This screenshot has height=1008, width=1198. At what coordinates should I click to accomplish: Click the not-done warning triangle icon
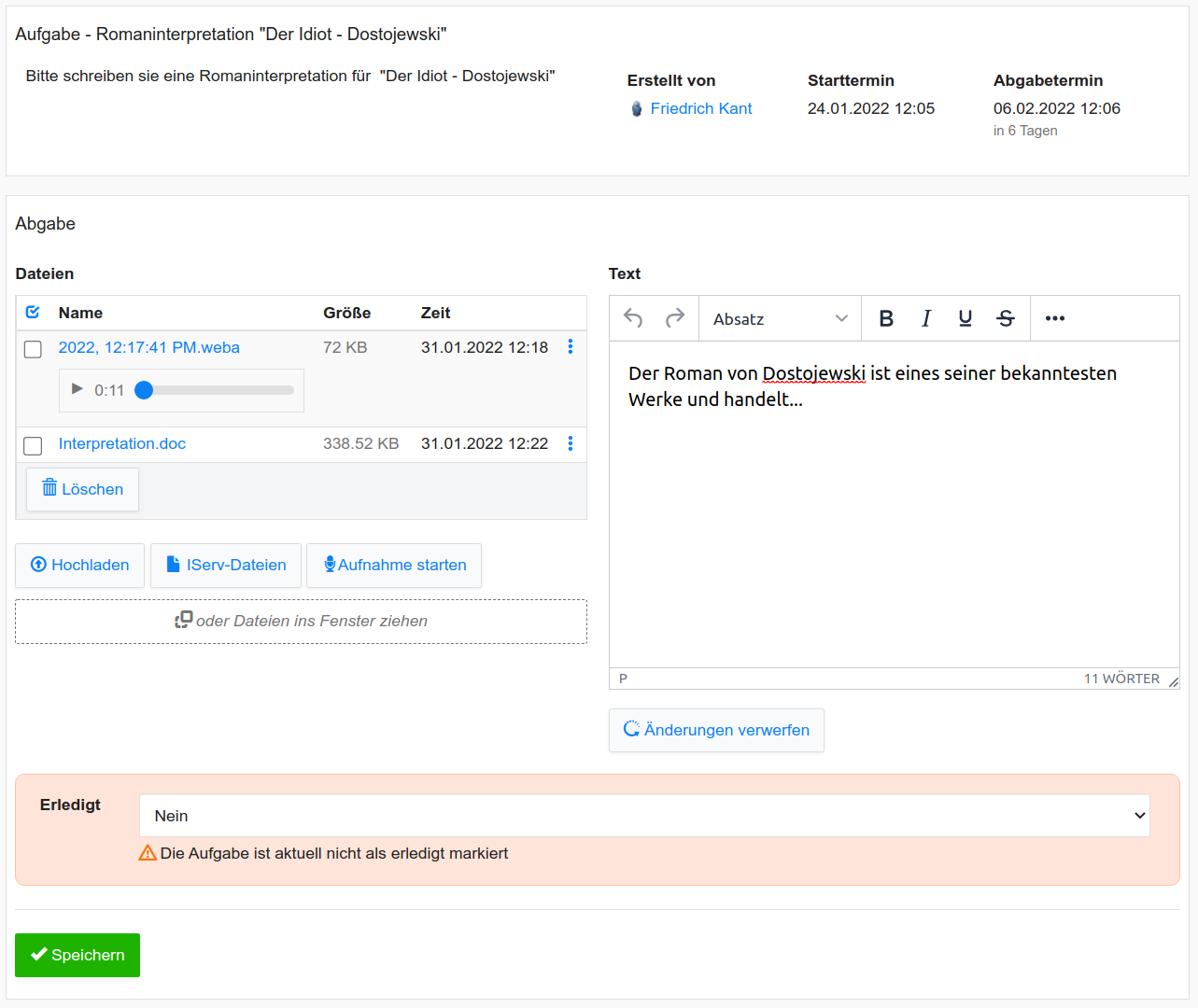click(x=148, y=853)
